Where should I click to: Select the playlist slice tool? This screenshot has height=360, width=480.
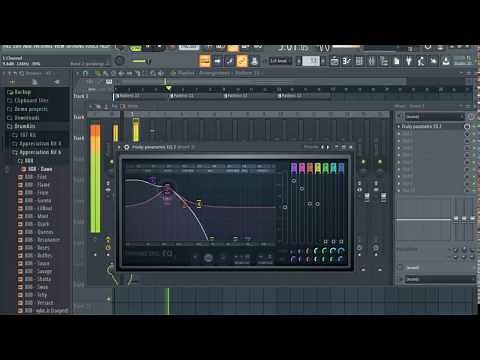(x=137, y=73)
